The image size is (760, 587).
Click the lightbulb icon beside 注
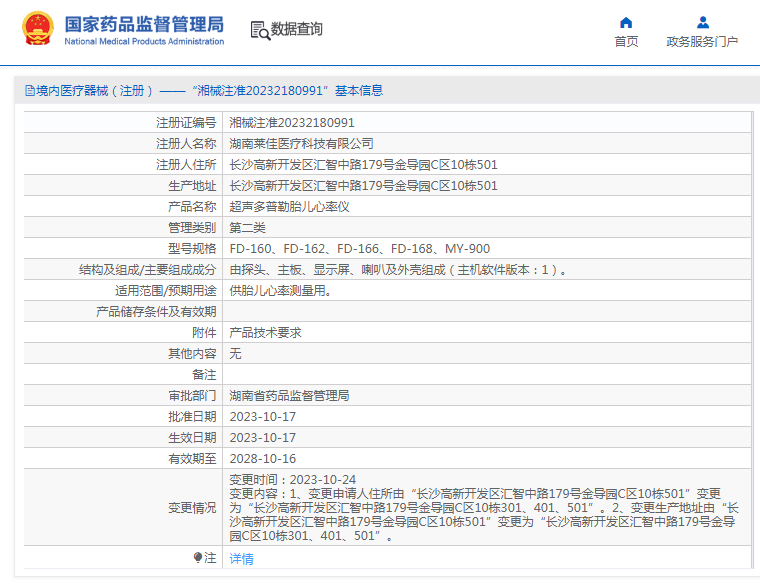pos(198,558)
